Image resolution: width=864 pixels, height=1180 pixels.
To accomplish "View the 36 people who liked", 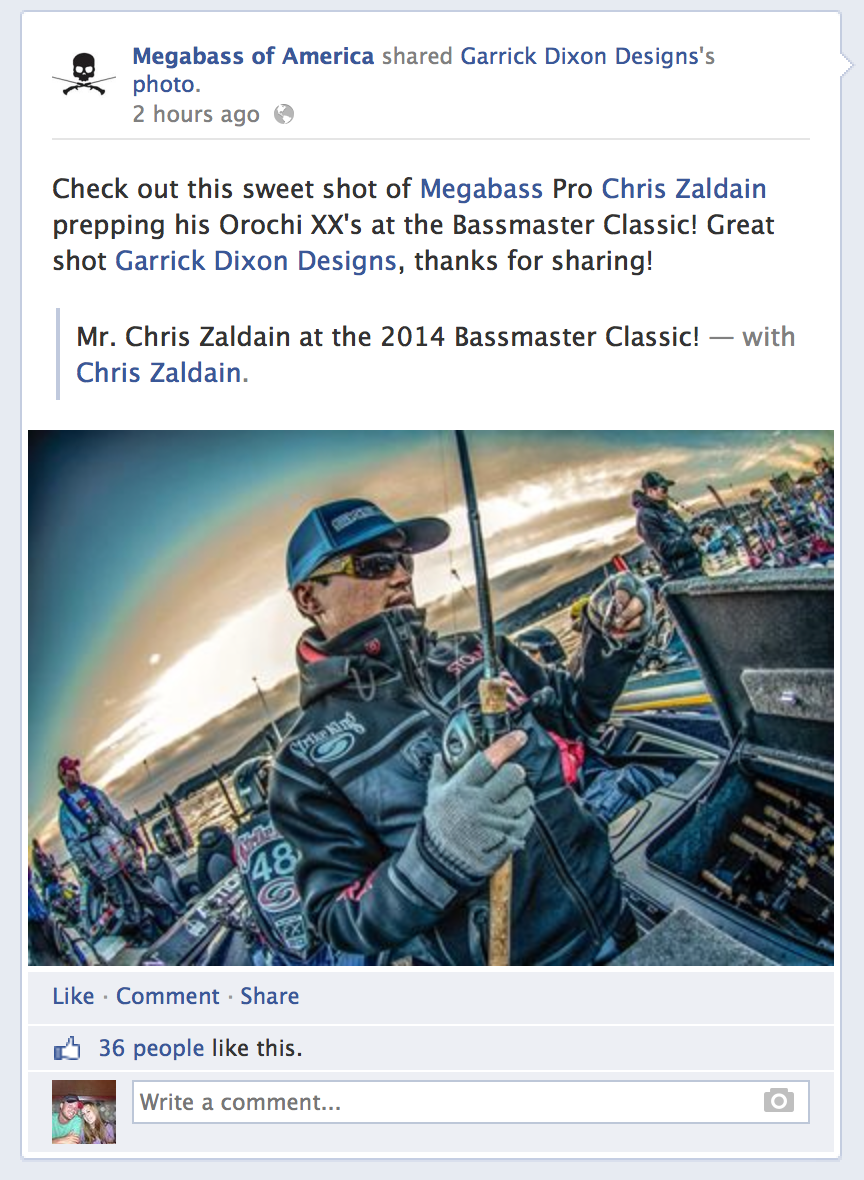I will pos(151,1048).
